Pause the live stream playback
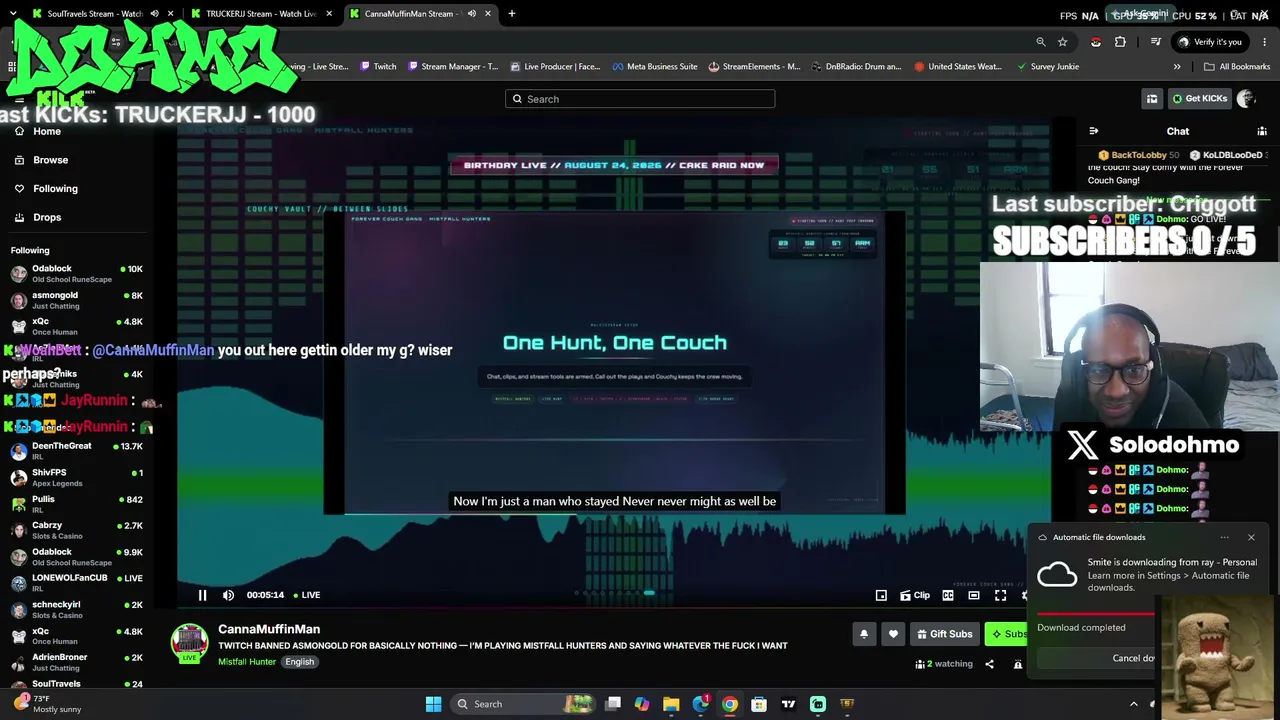 tap(202, 595)
